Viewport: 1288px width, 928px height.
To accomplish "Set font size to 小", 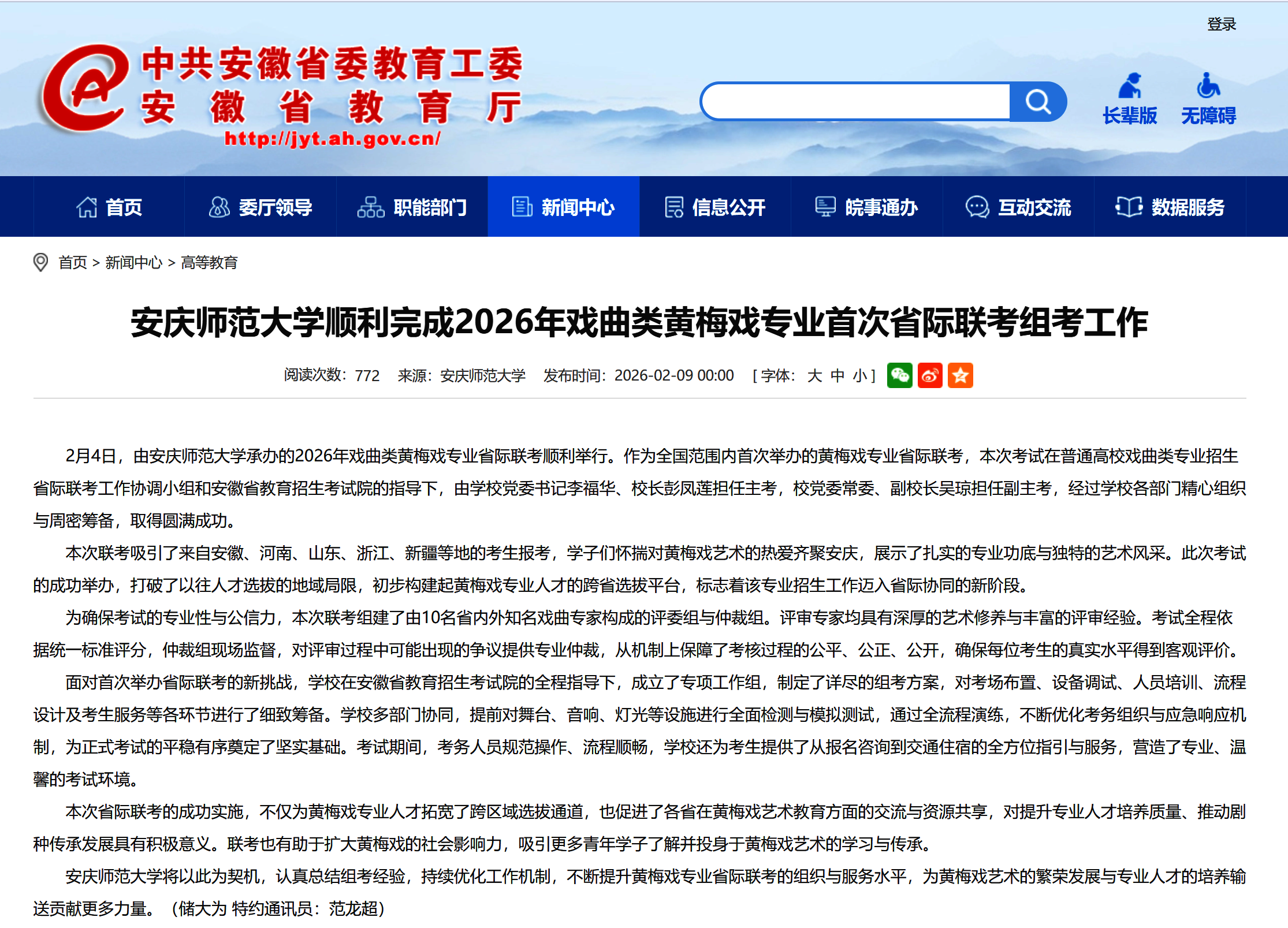I will tap(859, 376).
